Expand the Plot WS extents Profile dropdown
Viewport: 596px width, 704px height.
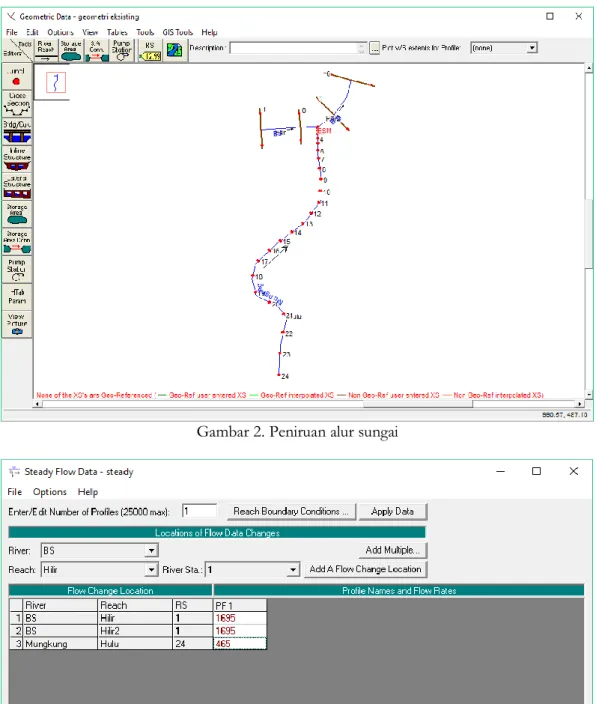click(532, 48)
